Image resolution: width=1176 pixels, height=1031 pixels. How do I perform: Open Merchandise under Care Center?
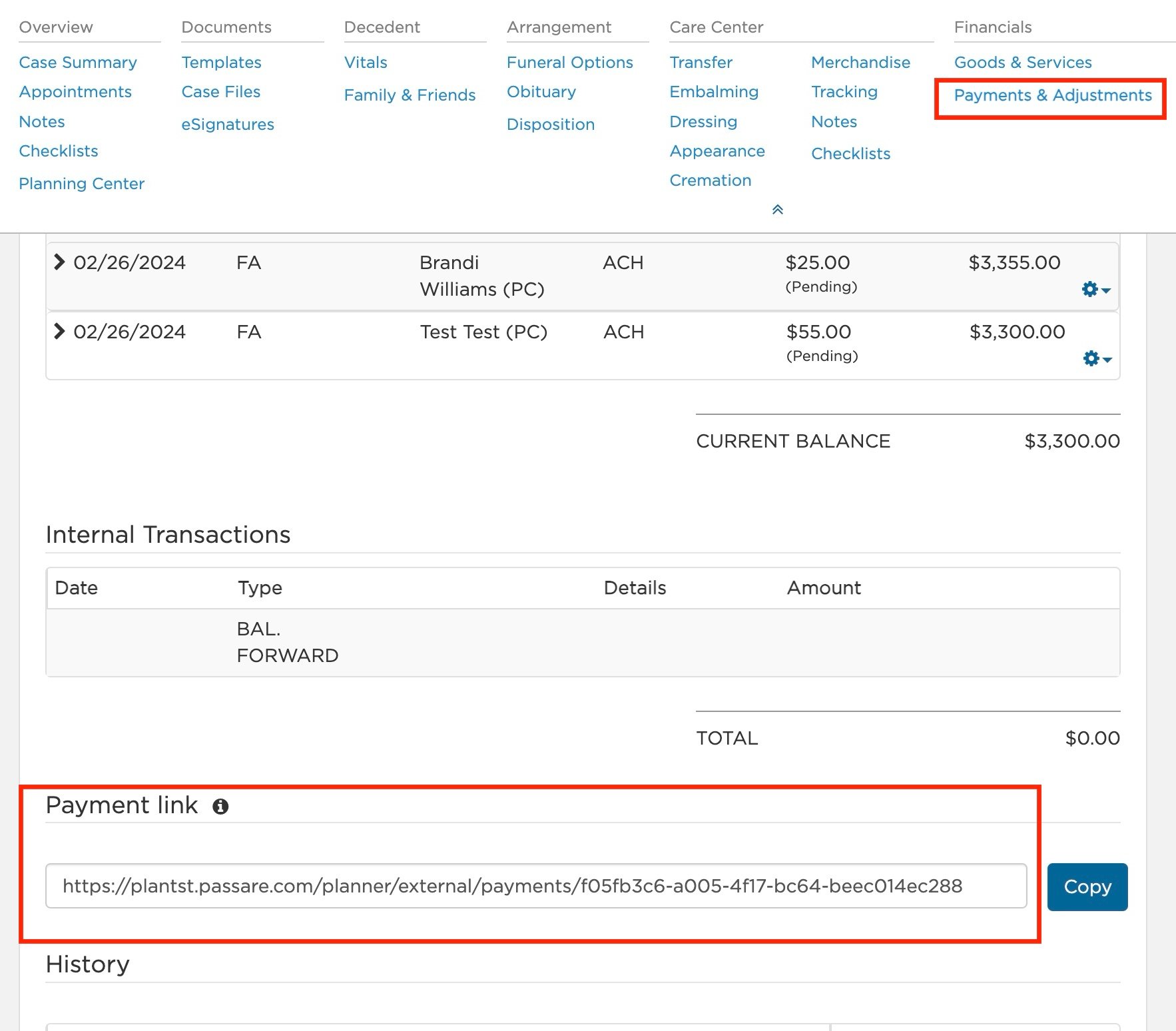tap(860, 62)
